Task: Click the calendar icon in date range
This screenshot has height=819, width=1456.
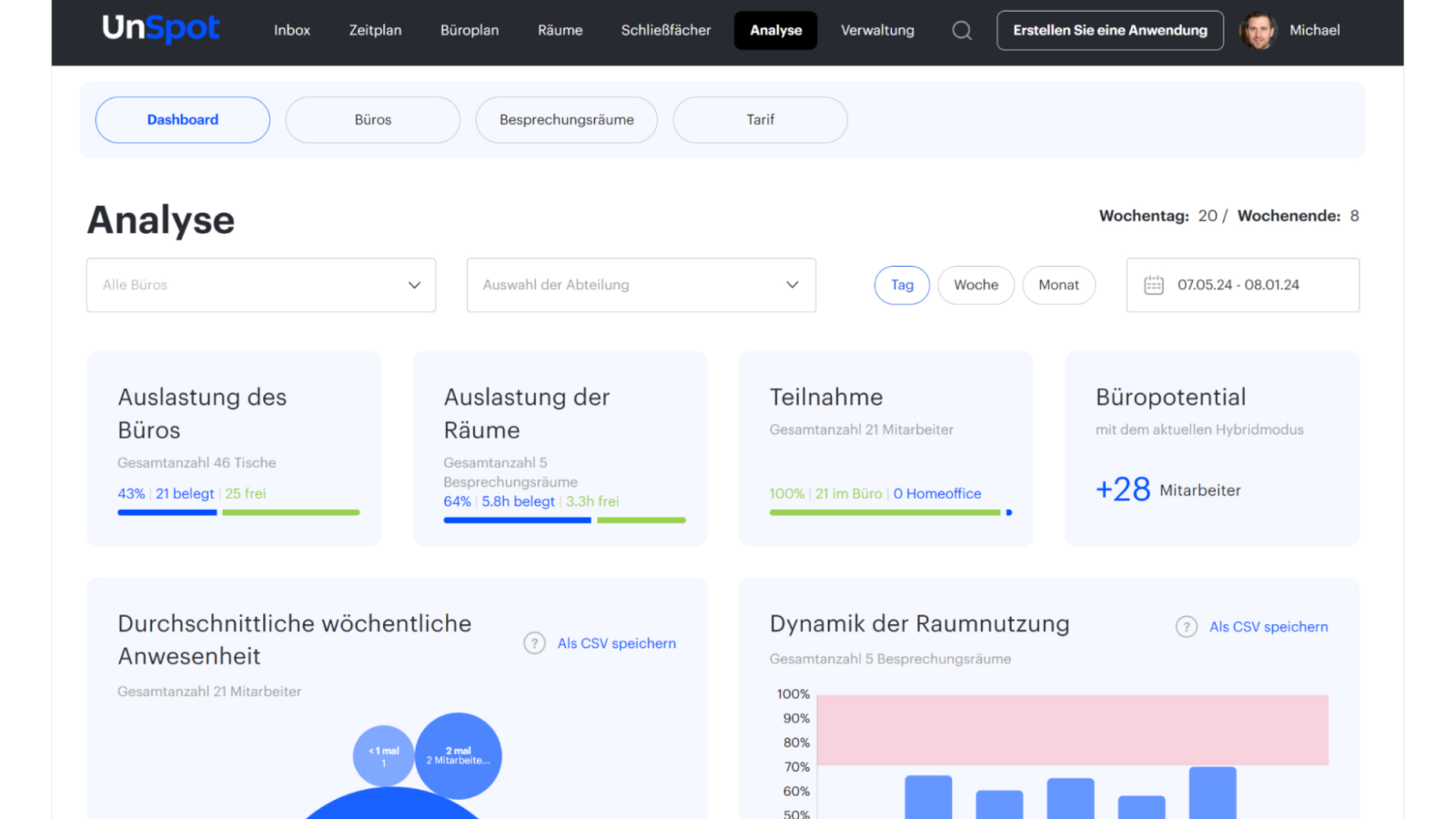Action: (x=1154, y=285)
